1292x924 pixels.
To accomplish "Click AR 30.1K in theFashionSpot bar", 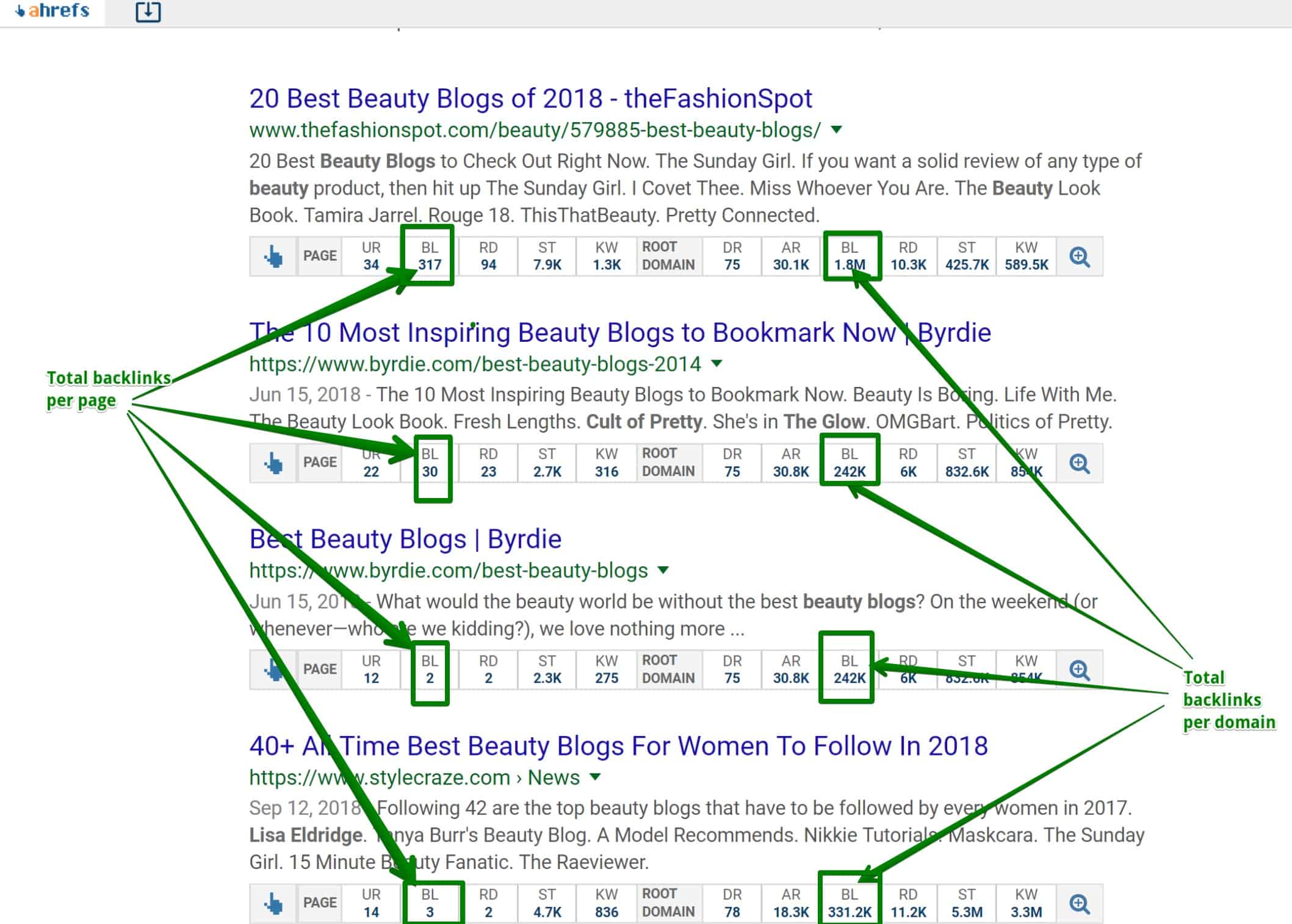I will [x=791, y=256].
